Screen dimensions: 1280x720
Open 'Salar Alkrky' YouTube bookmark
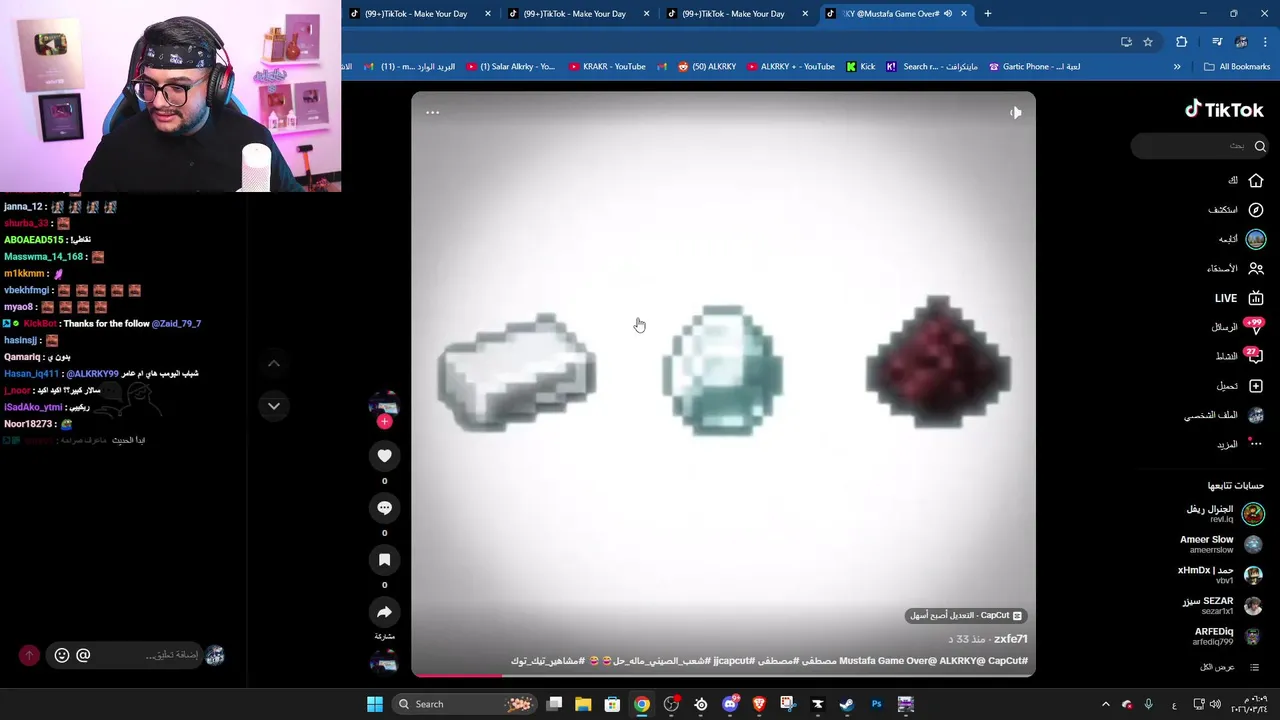click(510, 67)
